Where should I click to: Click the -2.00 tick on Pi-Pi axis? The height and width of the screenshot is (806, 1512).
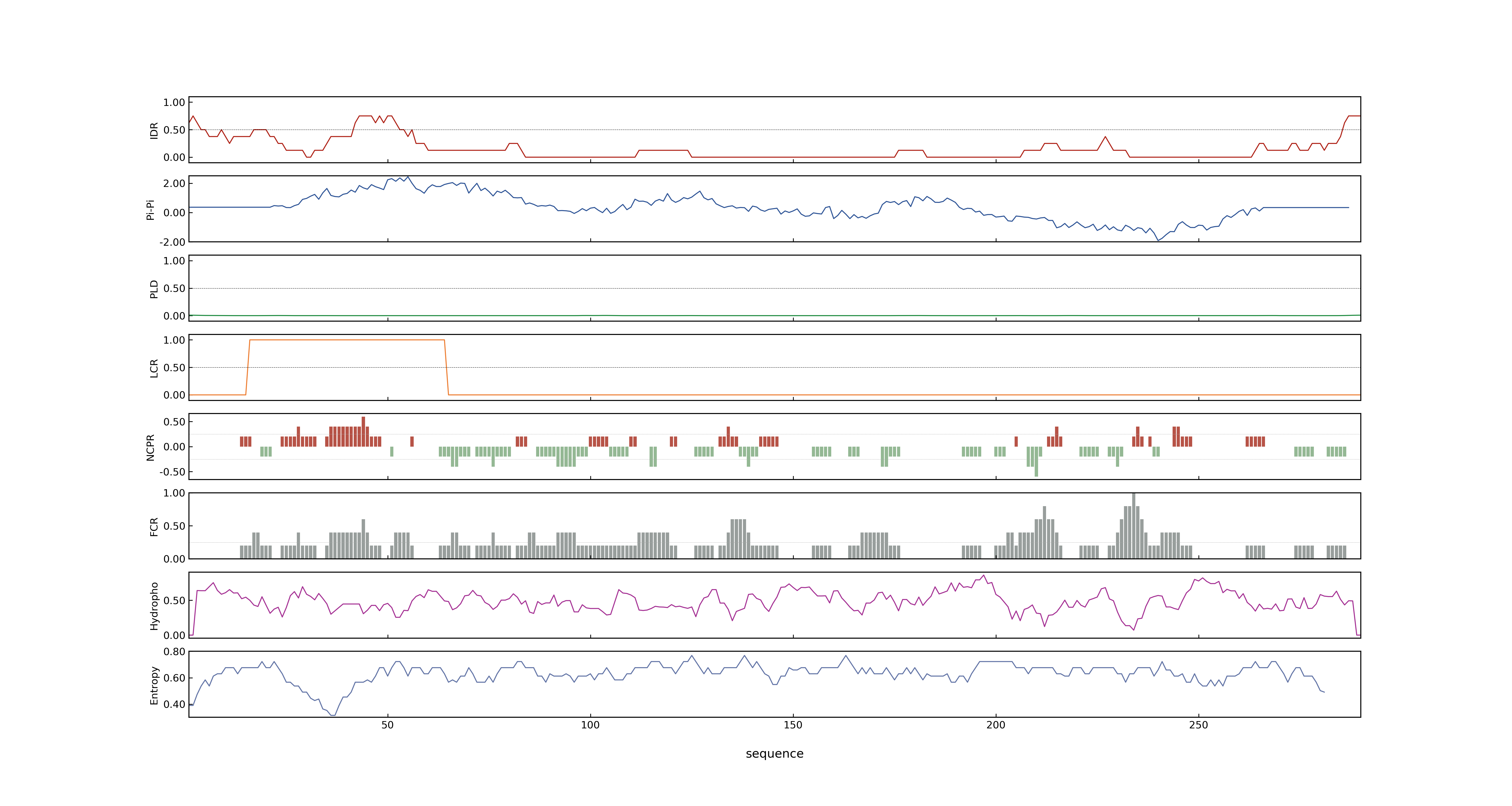click(172, 242)
